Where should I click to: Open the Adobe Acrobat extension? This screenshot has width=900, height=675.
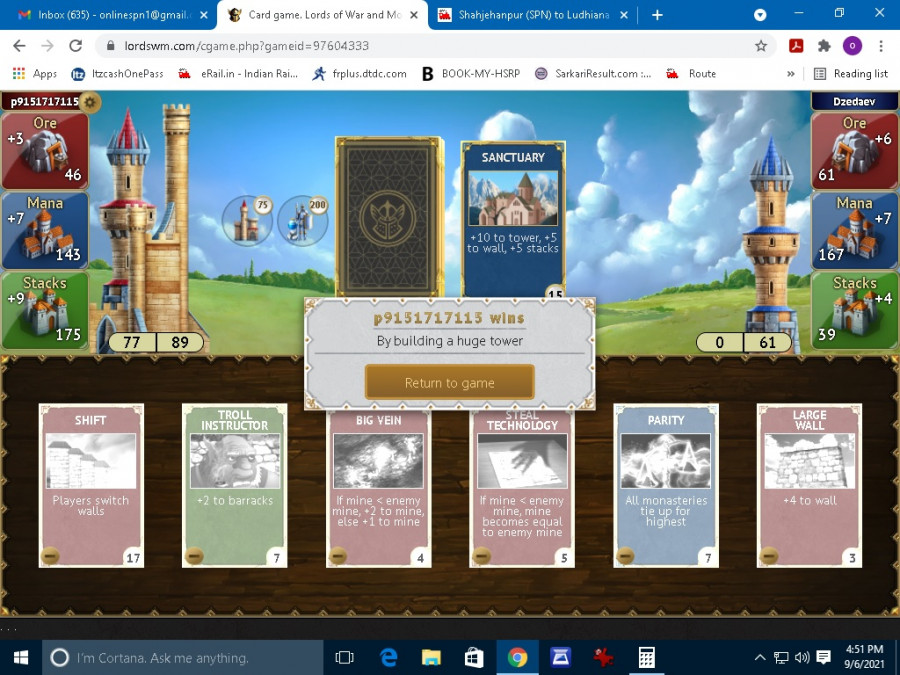pyautogui.click(x=796, y=46)
